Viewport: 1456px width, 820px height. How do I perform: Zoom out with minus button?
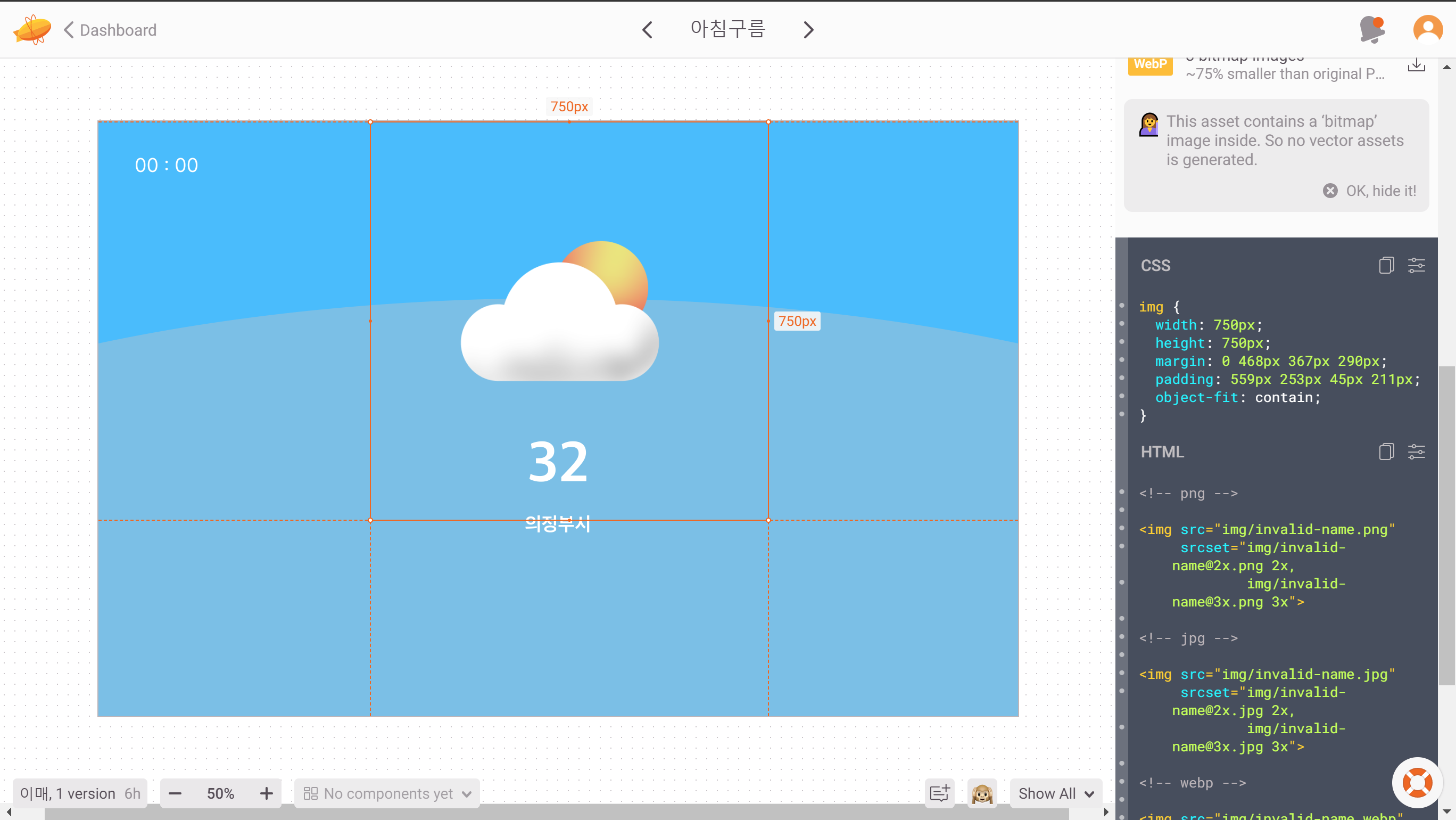[175, 793]
